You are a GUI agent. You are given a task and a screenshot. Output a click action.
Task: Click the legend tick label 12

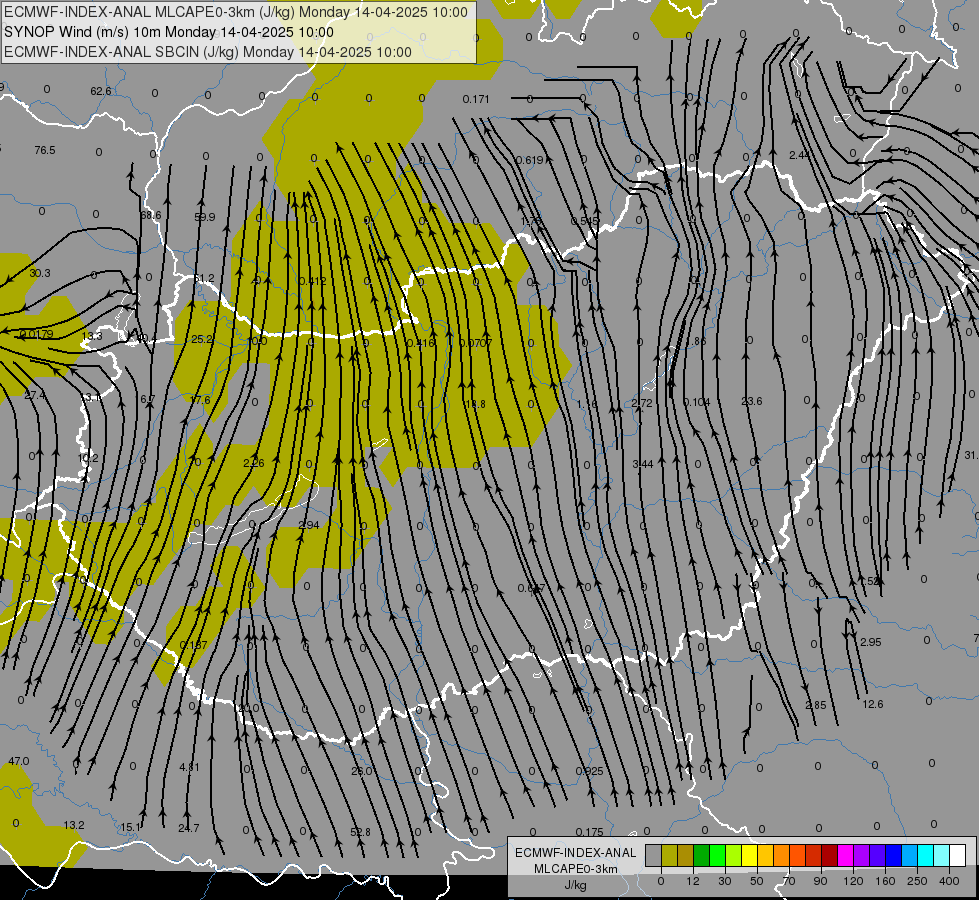692,881
